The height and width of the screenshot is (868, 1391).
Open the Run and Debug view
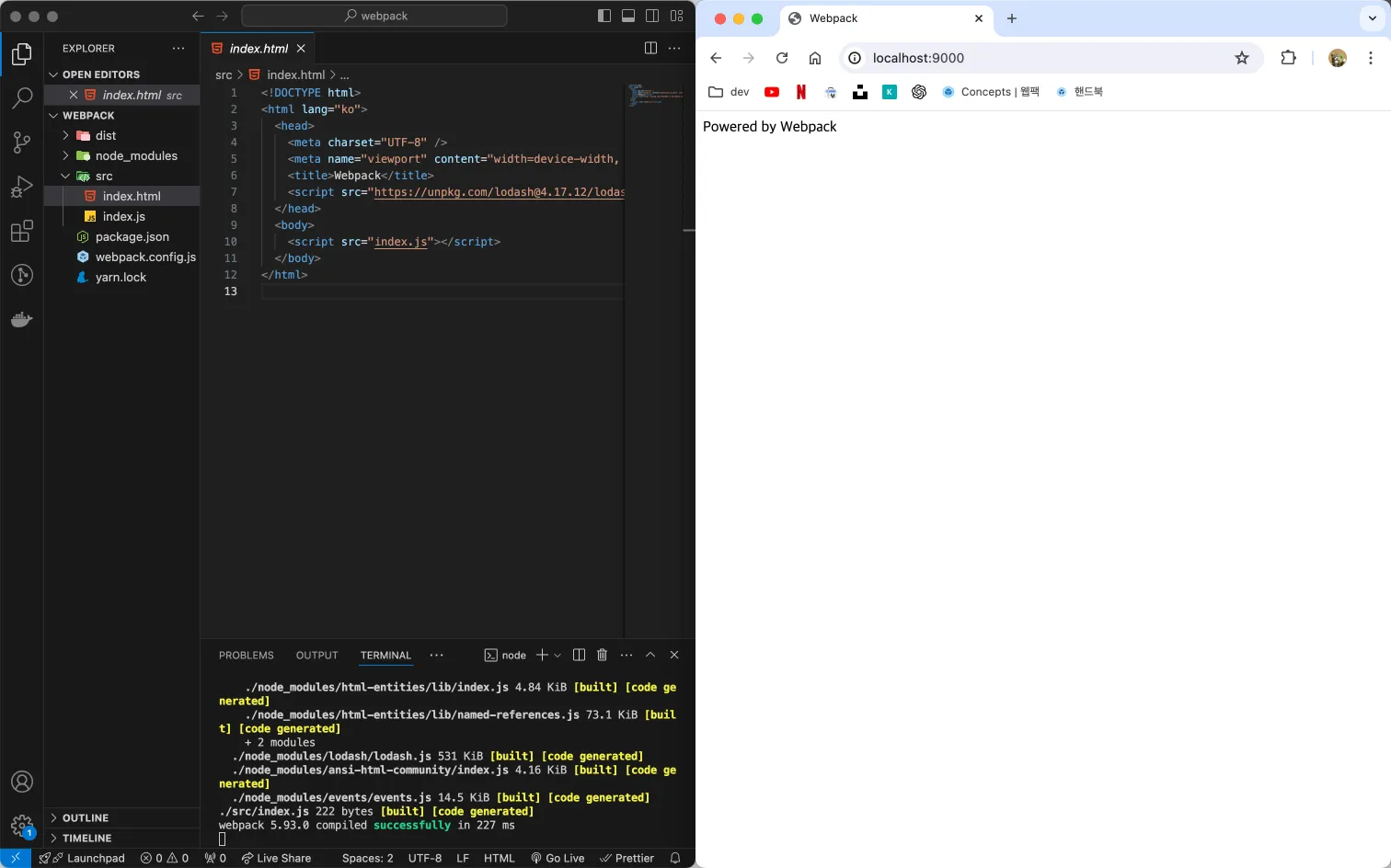22,187
